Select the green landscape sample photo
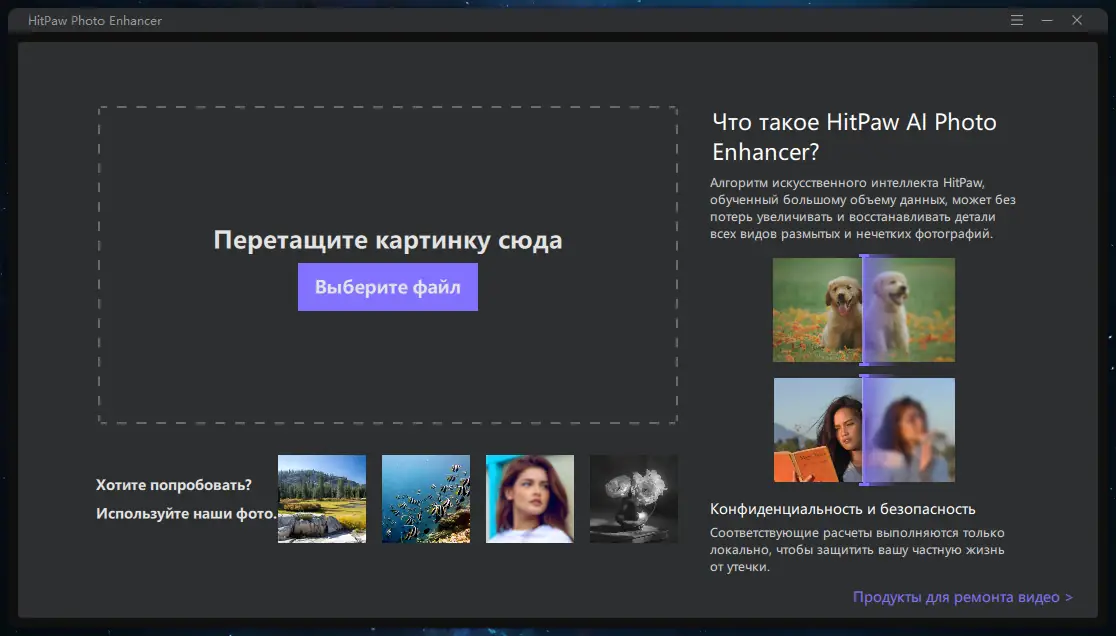 coord(321,499)
